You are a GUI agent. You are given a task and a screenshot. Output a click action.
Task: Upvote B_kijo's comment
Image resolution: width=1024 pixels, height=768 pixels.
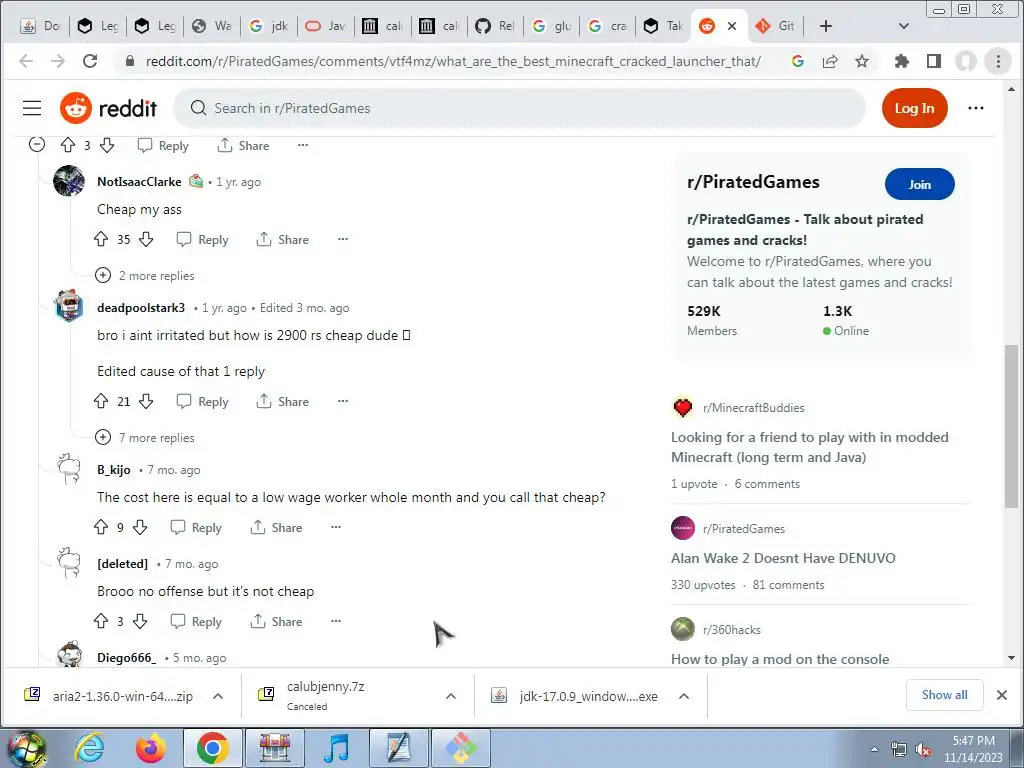point(101,528)
